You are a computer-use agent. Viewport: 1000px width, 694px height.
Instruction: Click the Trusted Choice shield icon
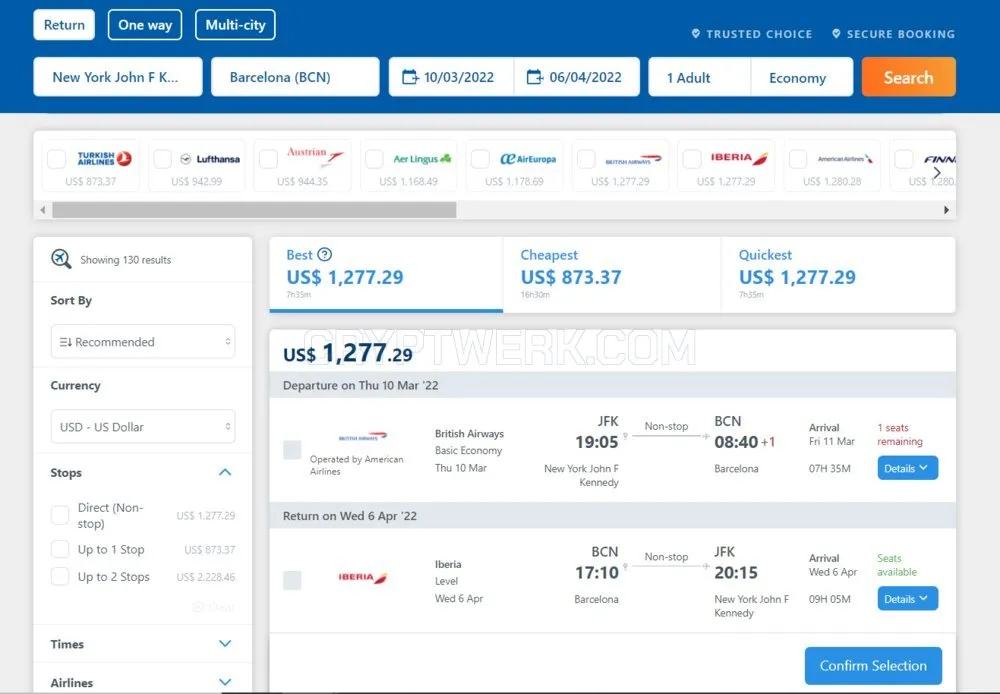696,33
